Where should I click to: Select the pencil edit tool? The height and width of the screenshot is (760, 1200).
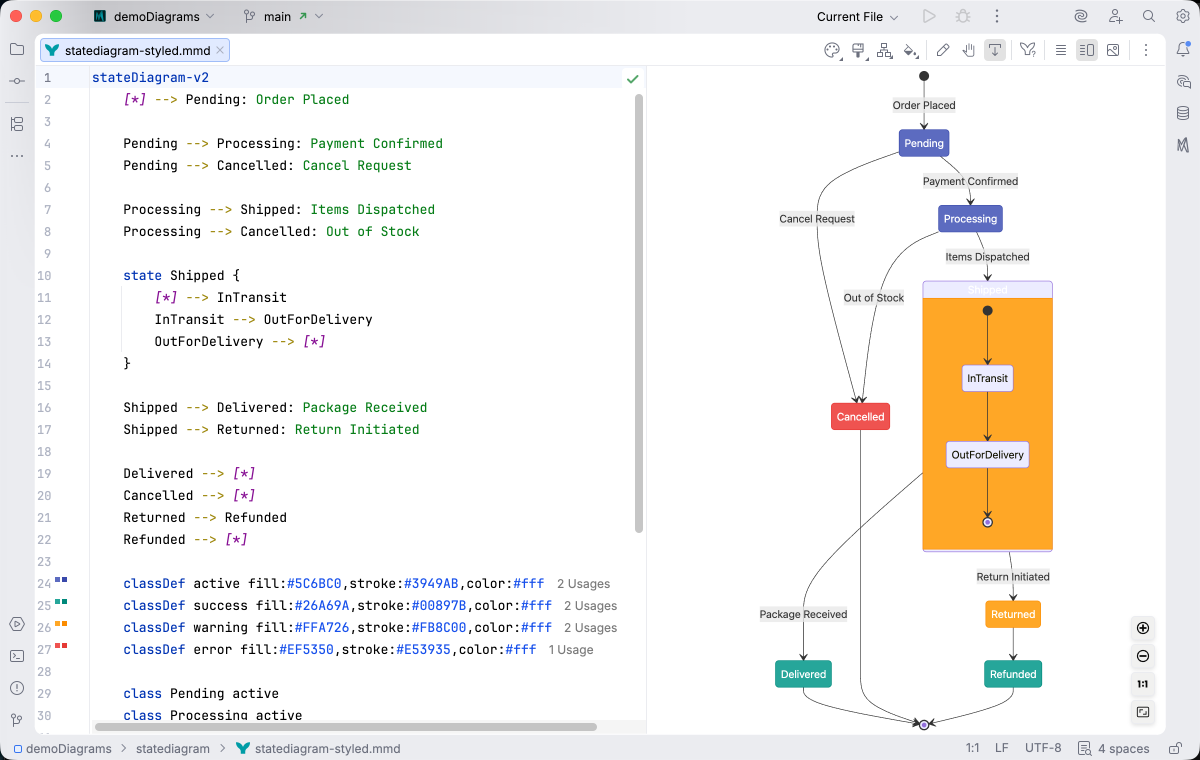coord(943,50)
